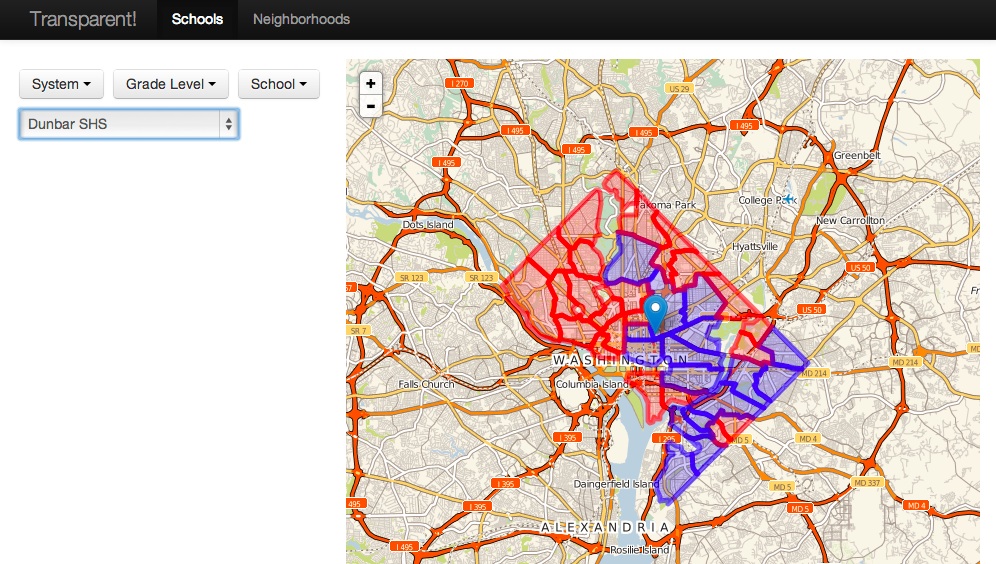Select the New Carrollton map label
Screen dimensions: 996x564
pyautogui.click(x=850, y=220)
